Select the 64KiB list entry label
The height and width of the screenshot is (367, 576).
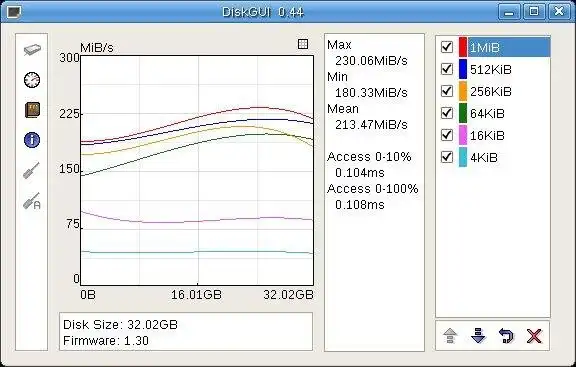(487, 114)
